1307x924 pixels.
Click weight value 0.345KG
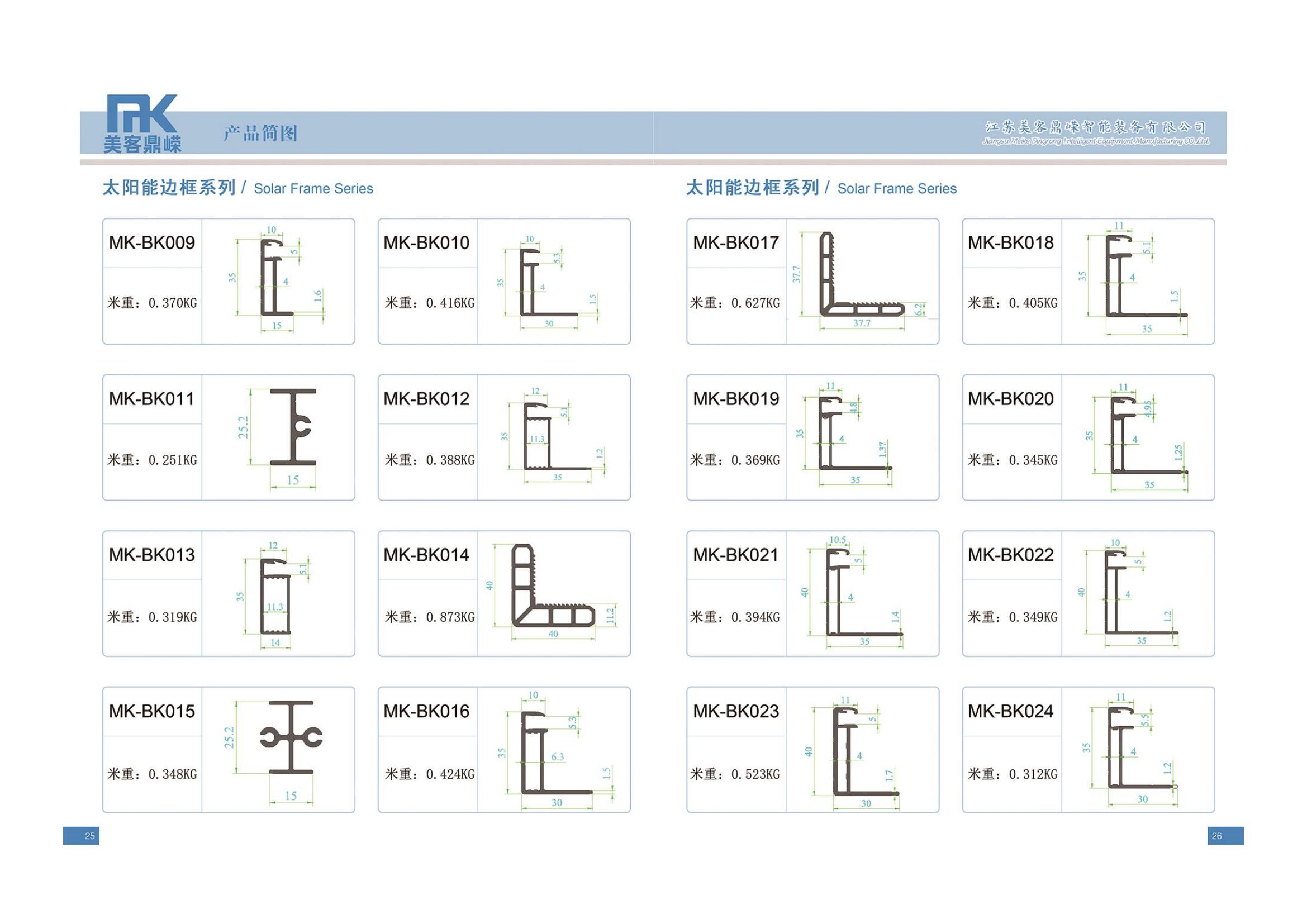[1033, 460]
